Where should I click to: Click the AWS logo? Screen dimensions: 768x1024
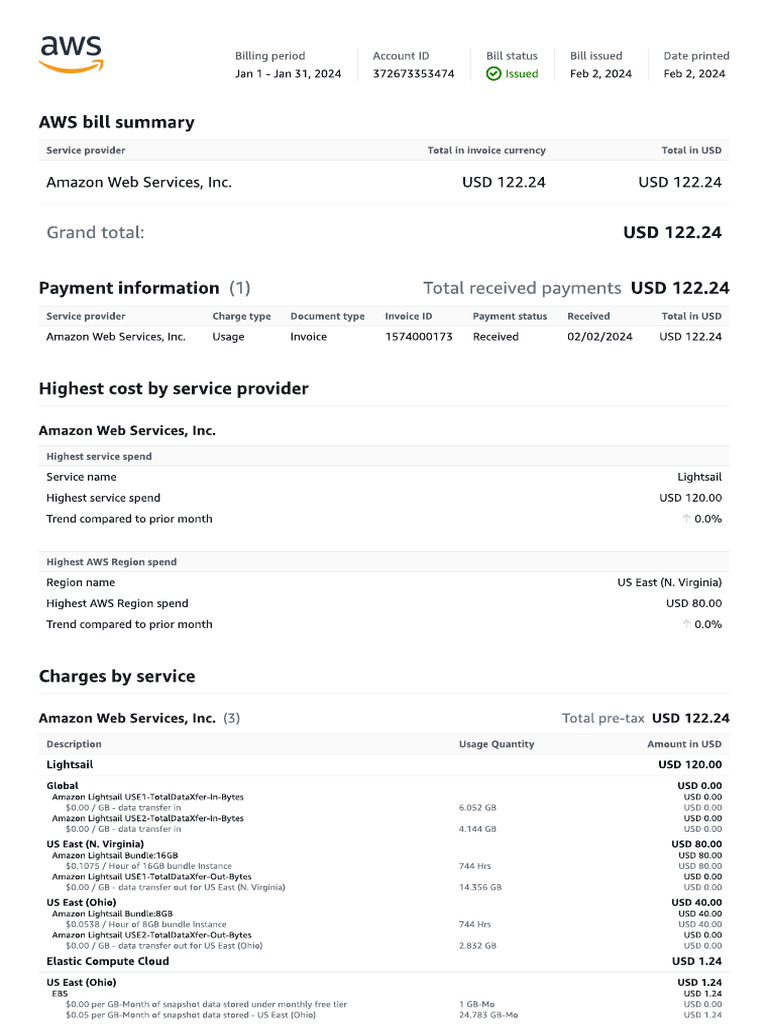tap(70, 54)
